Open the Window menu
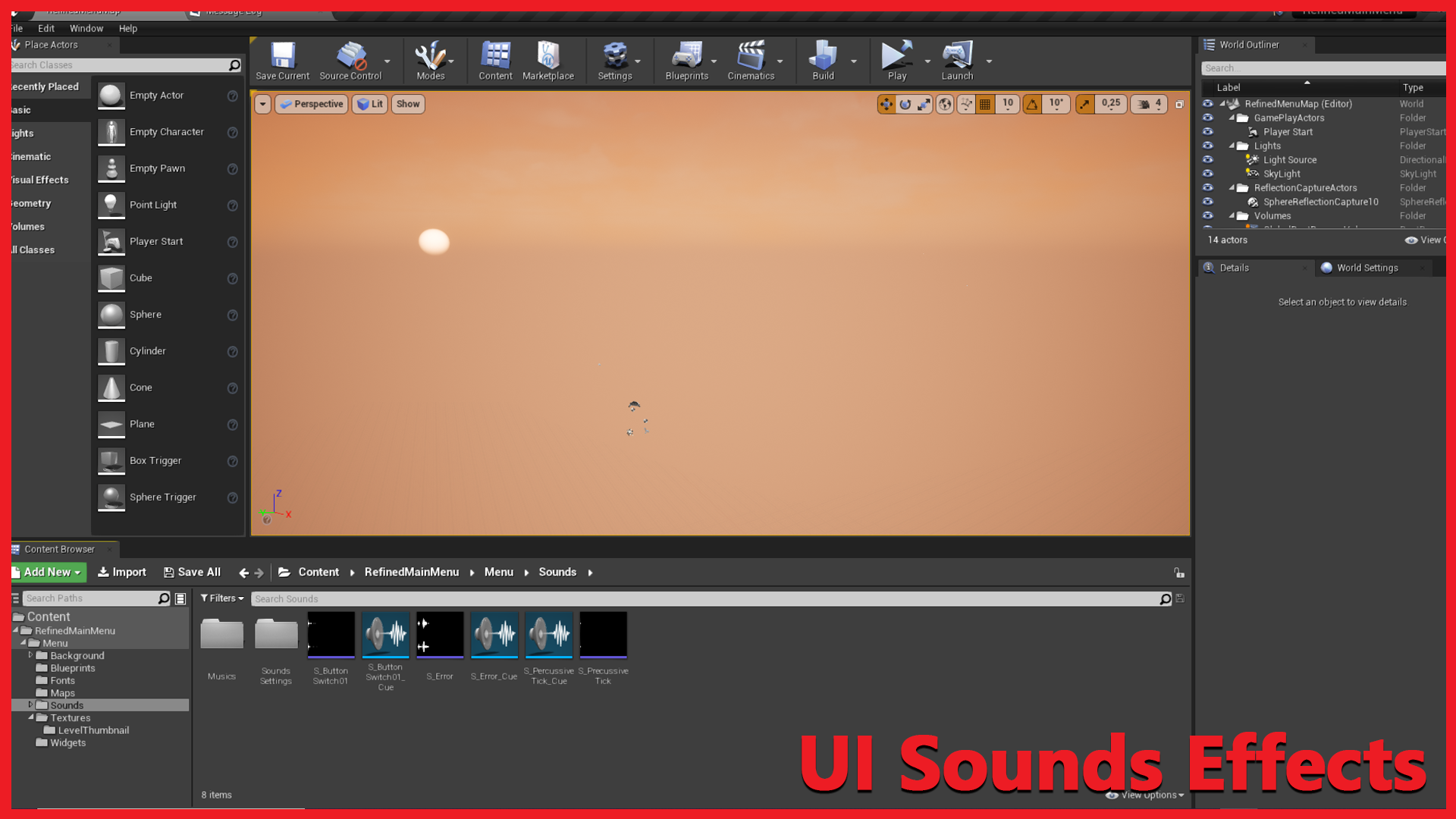1456x819 pixels. pos(86,28)
